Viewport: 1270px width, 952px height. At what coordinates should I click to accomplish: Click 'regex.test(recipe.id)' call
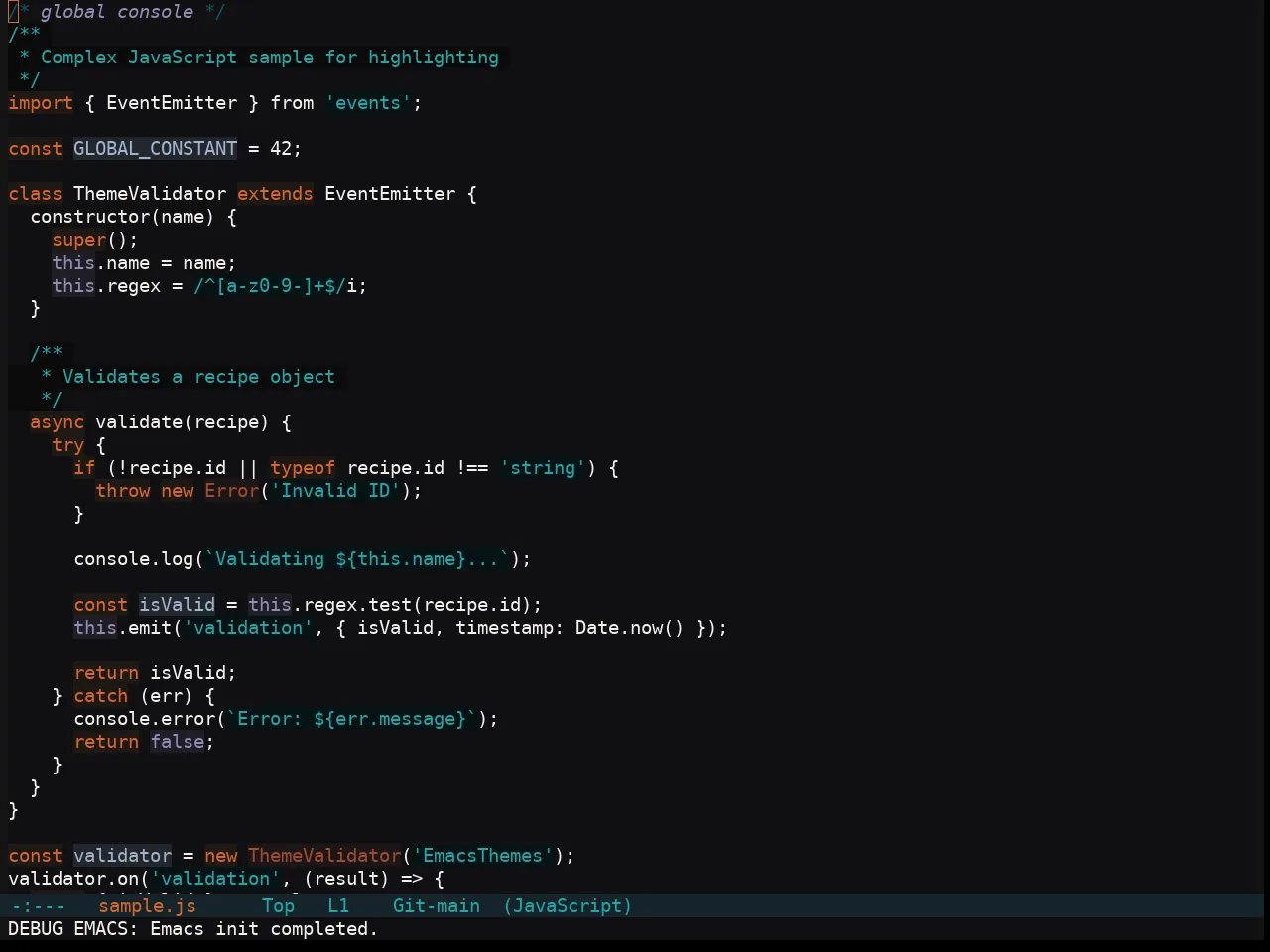coord(417,605)
